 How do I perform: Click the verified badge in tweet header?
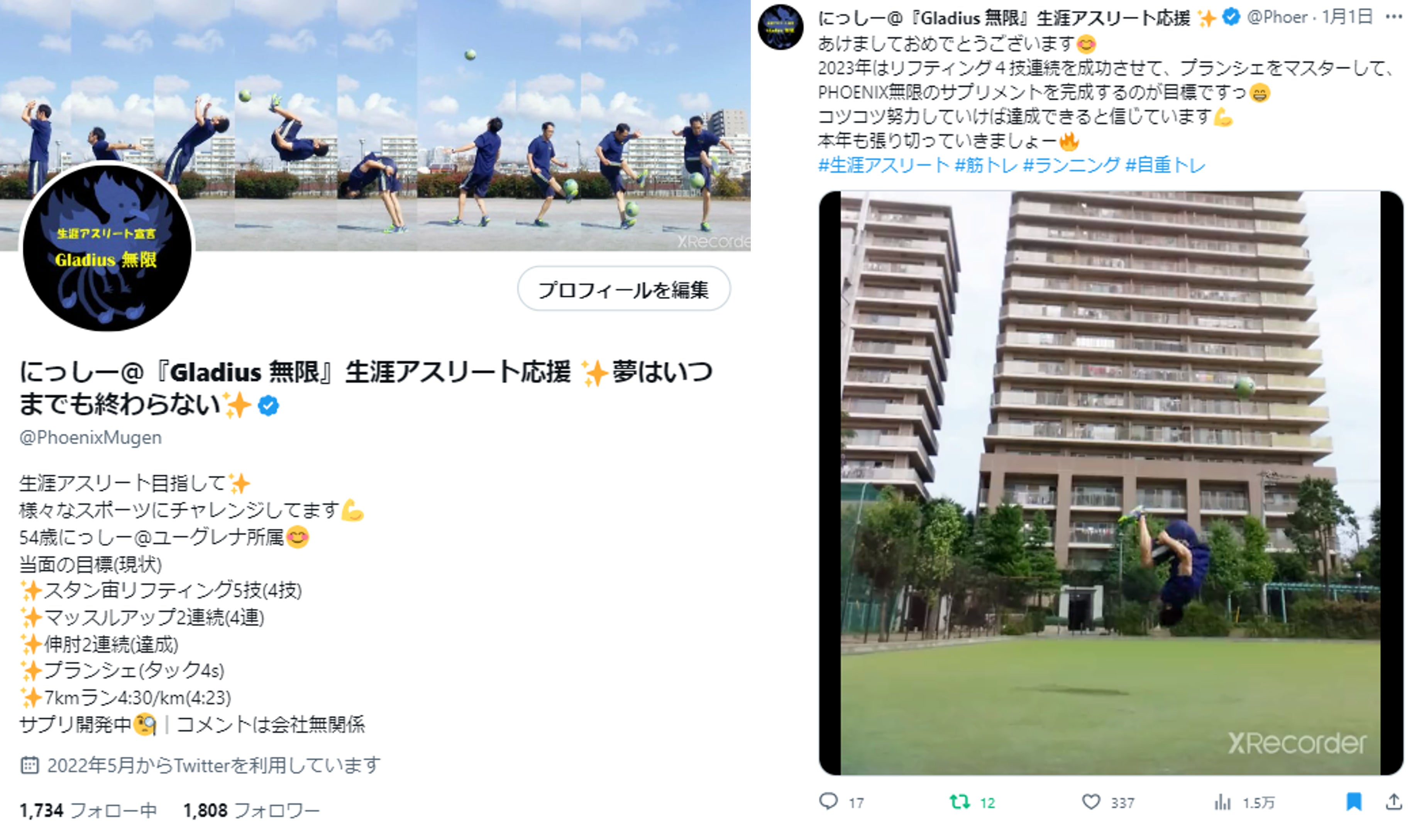1231,17
